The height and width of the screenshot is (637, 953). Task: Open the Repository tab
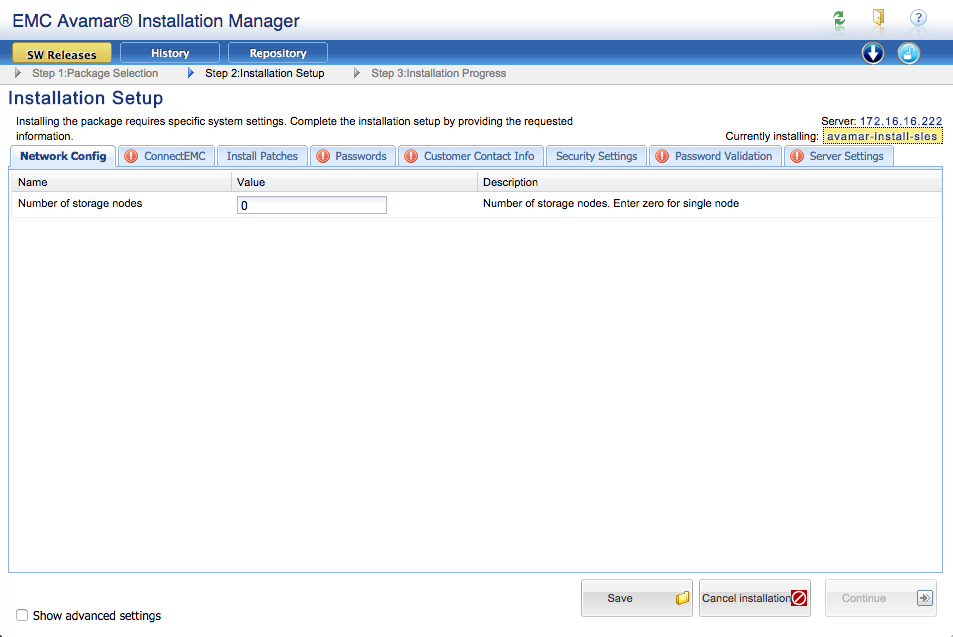[278, 53]
